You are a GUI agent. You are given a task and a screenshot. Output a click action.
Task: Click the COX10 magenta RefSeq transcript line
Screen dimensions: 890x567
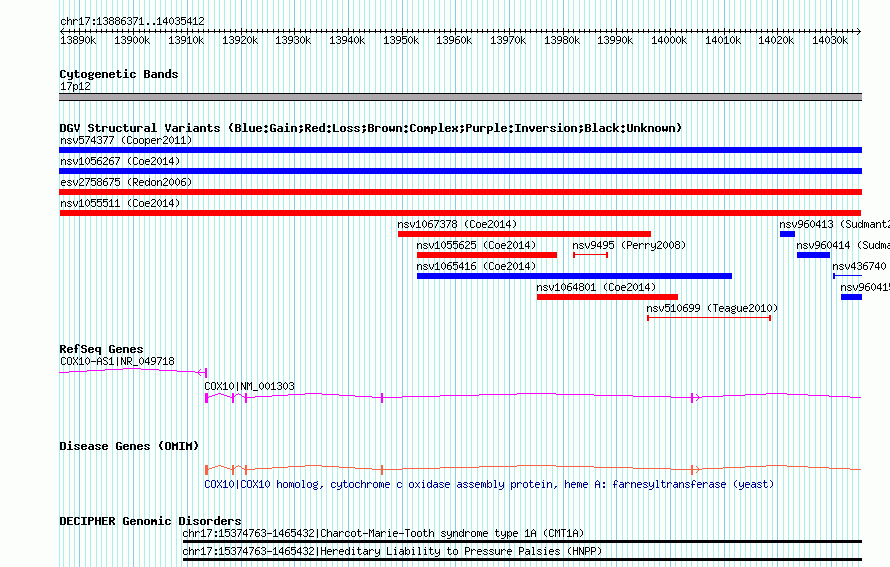click(533, 397)
